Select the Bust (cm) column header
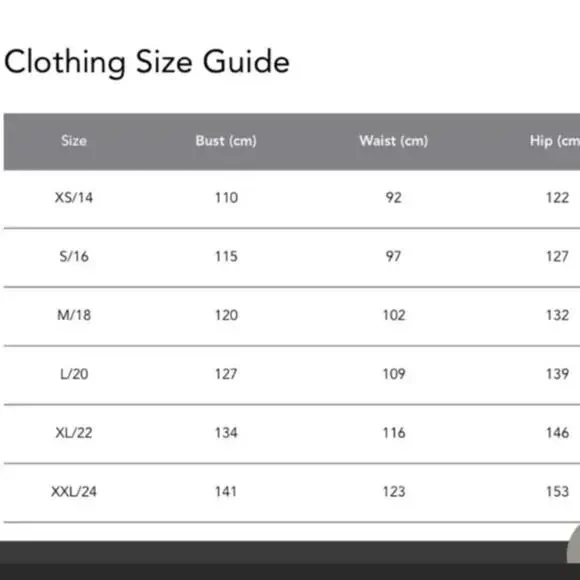 226,141
